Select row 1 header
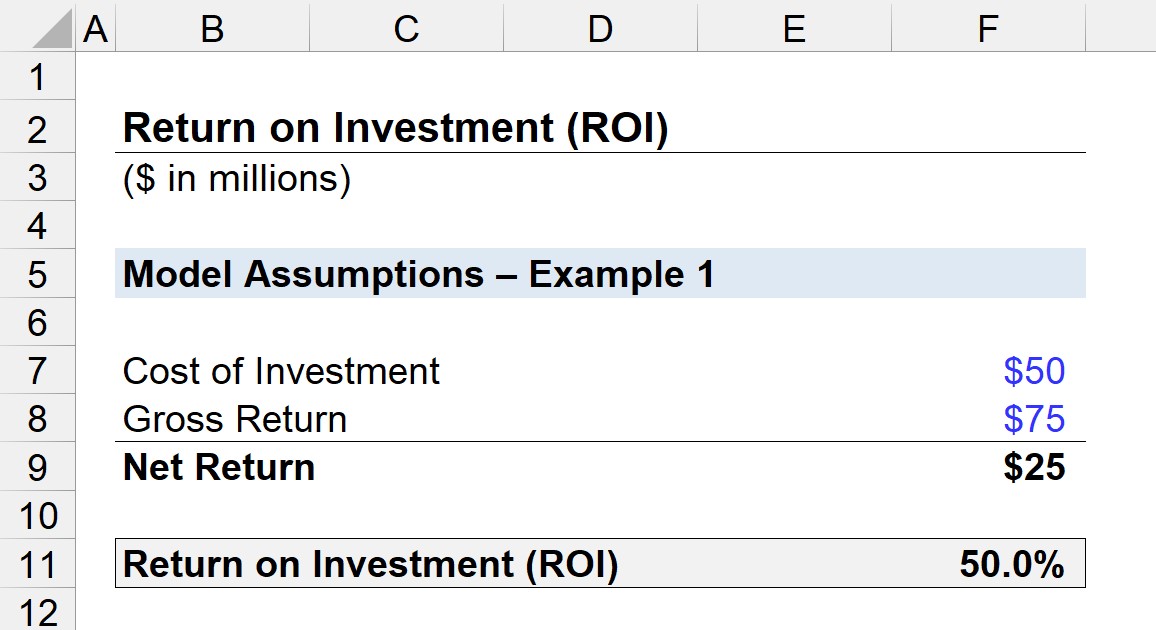 pos(37,77)
